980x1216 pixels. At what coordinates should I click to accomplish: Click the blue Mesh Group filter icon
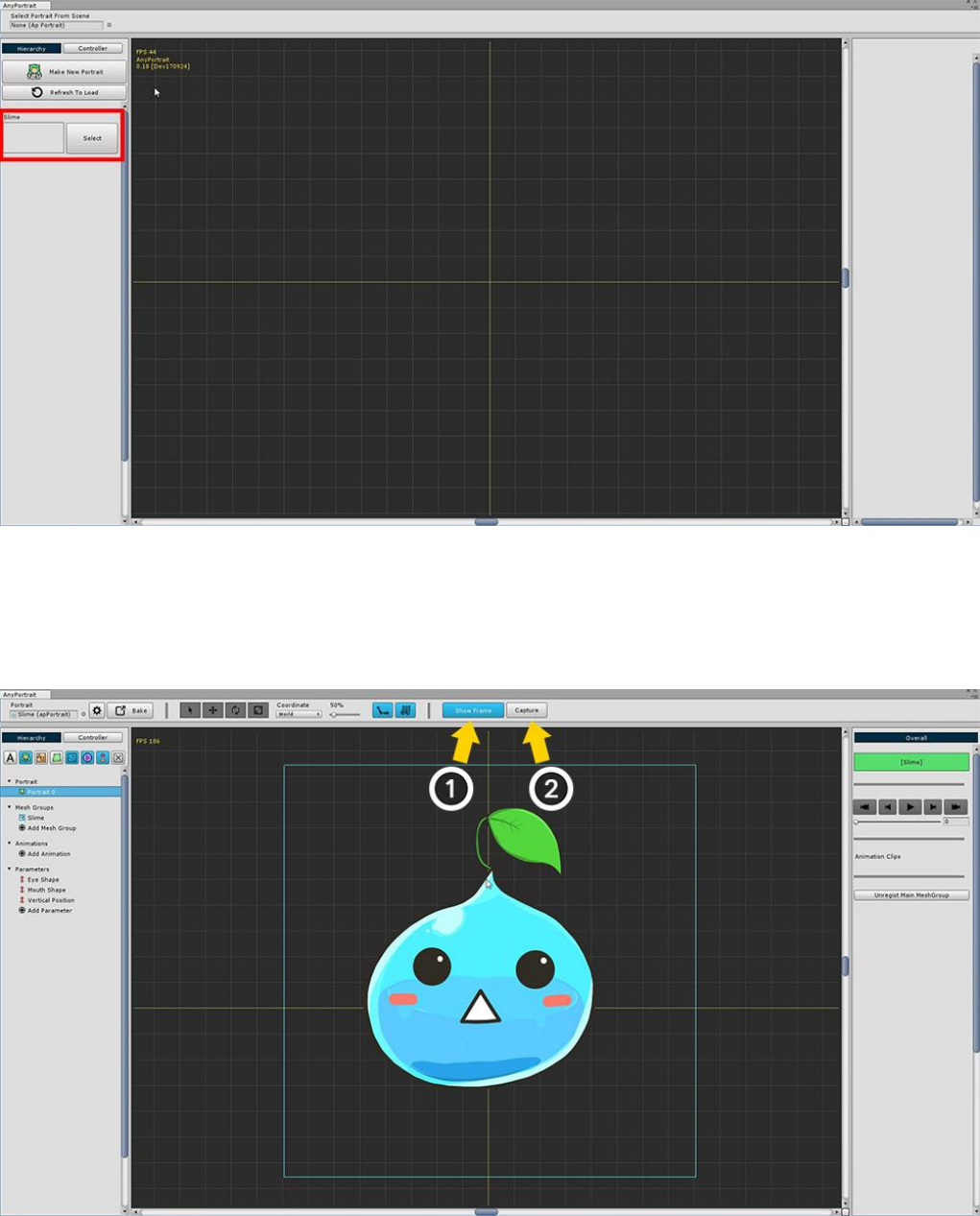[x=72, y=758]
